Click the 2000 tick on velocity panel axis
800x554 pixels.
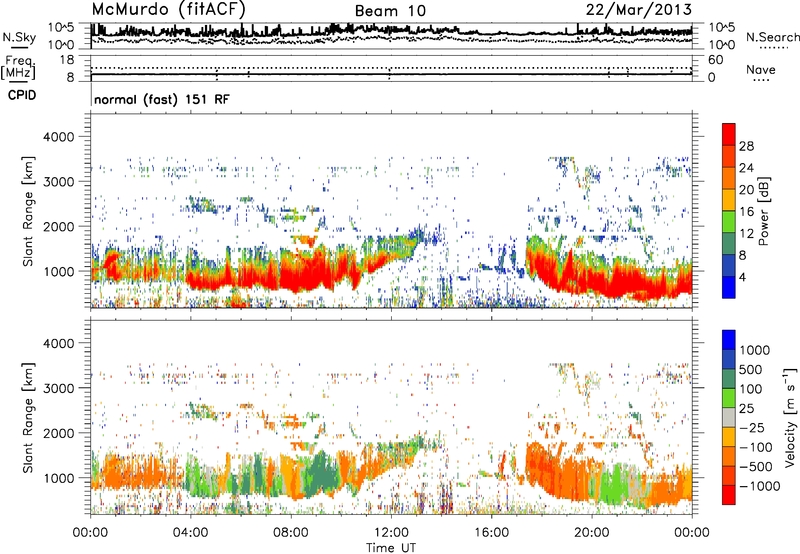[58, 433]
